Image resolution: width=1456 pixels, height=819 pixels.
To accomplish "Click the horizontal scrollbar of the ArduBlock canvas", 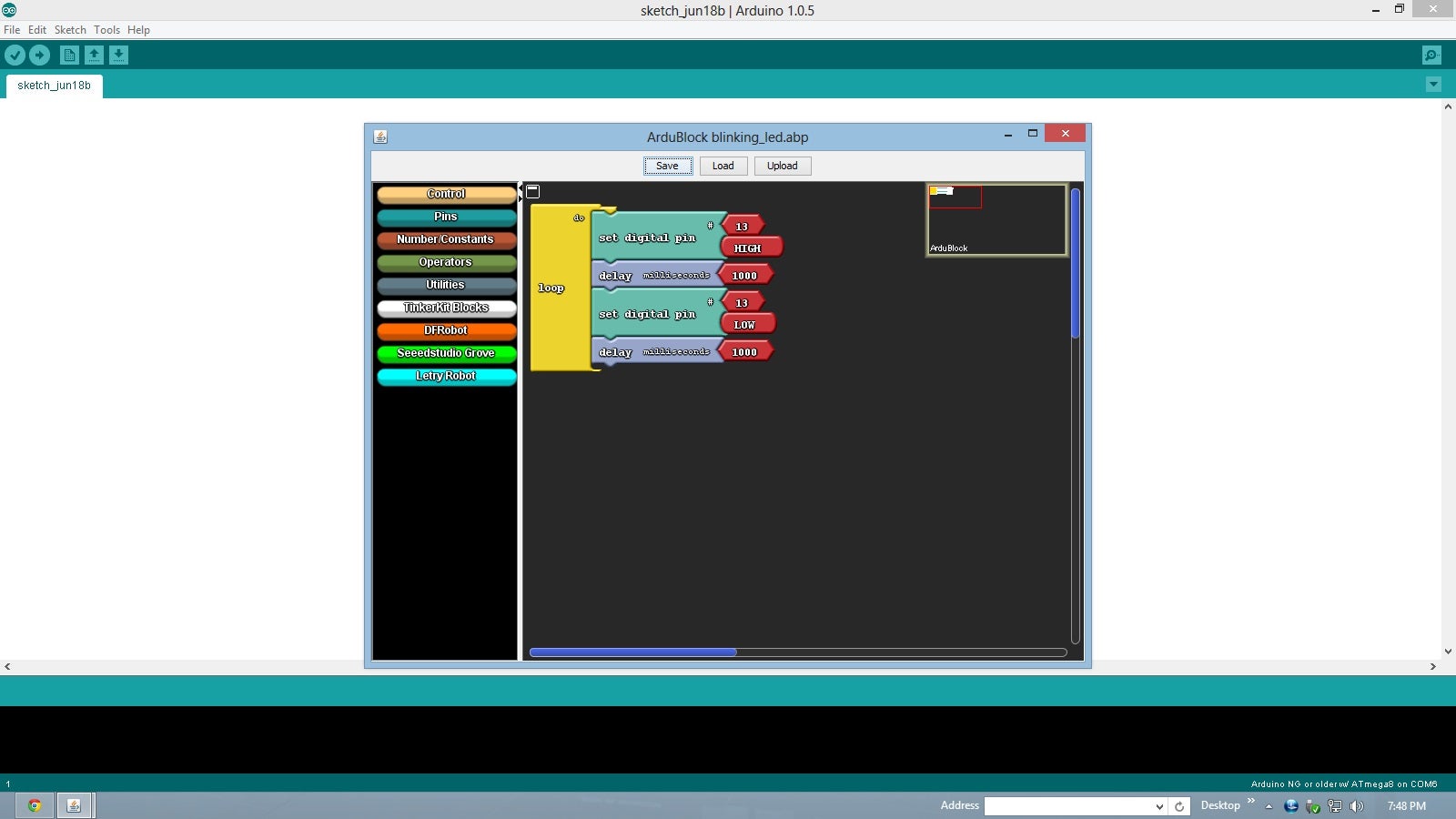I will tap(634, 652).
